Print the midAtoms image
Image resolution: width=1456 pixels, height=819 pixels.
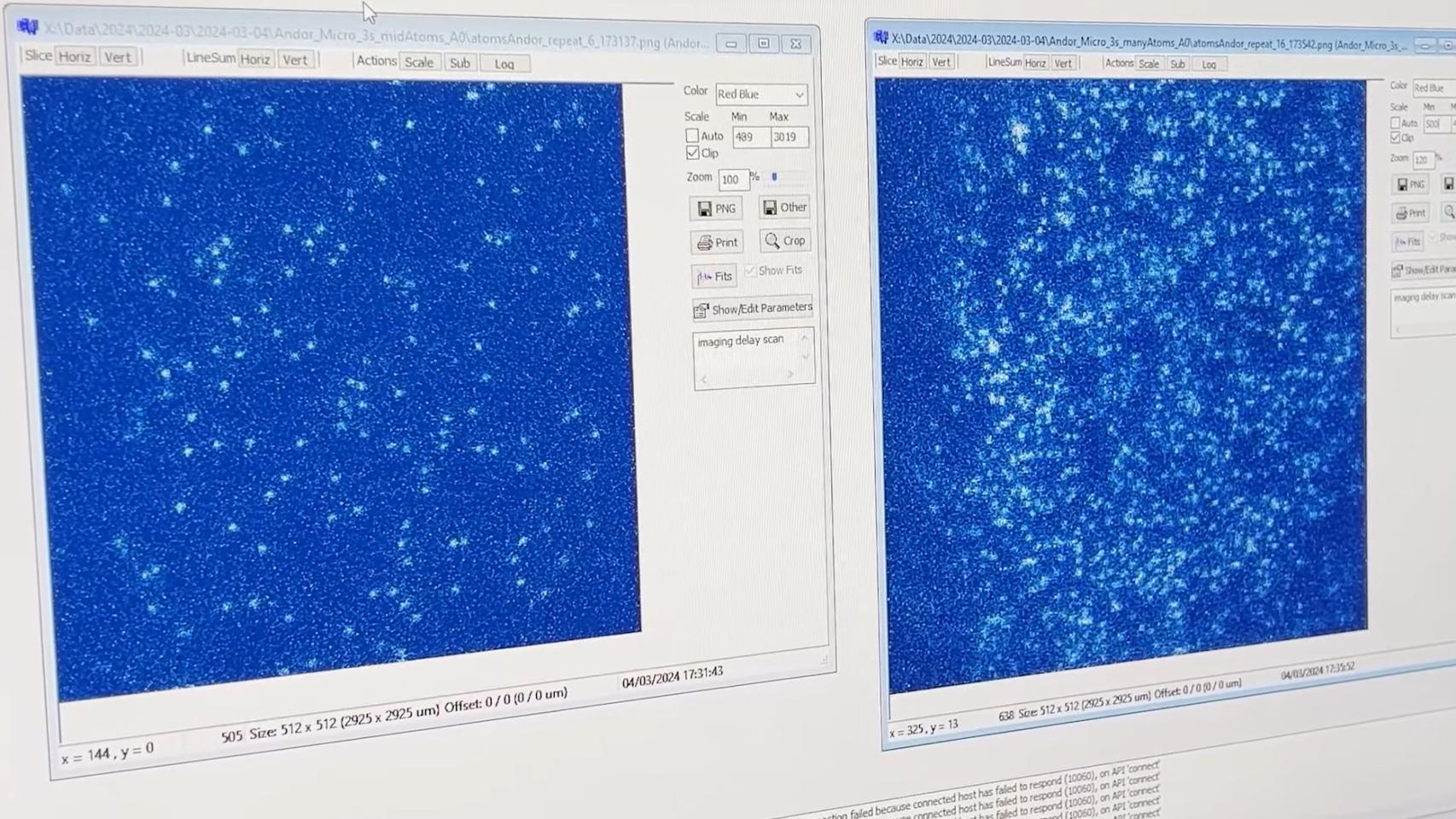717,242
